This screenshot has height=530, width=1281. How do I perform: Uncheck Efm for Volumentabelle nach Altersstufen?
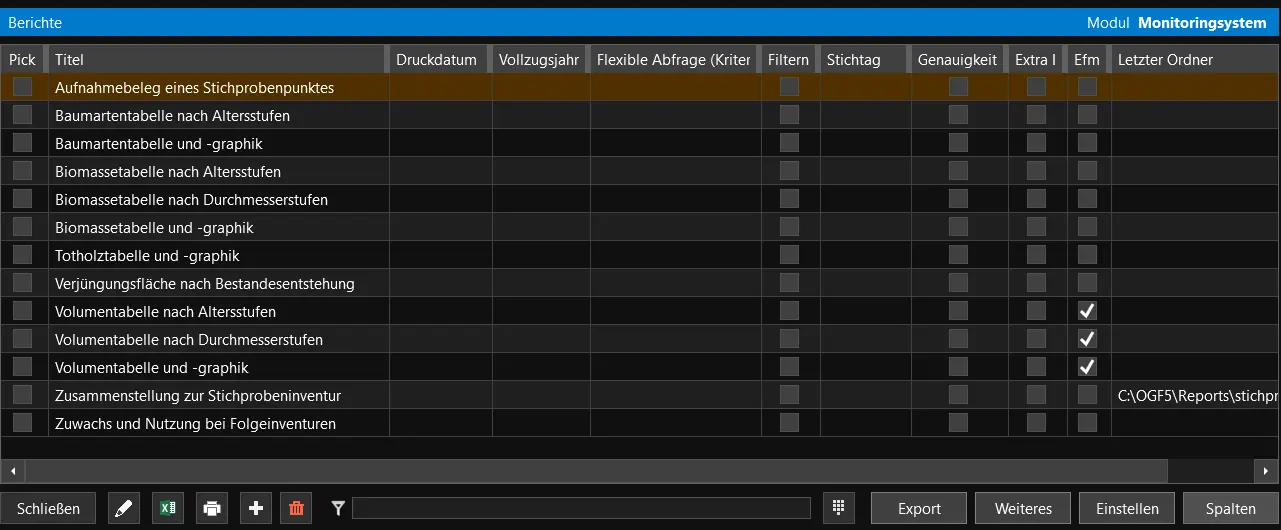1087,311
